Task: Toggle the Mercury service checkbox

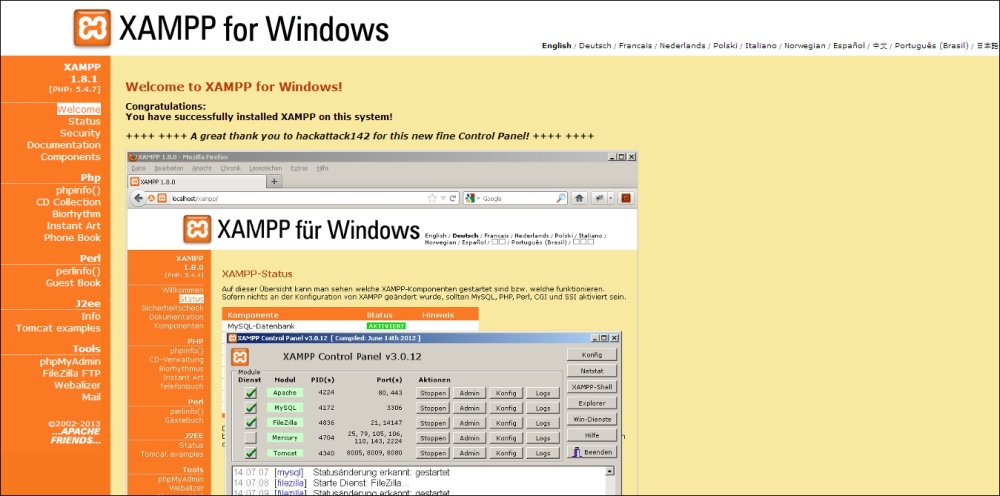Action: (251, 438)
